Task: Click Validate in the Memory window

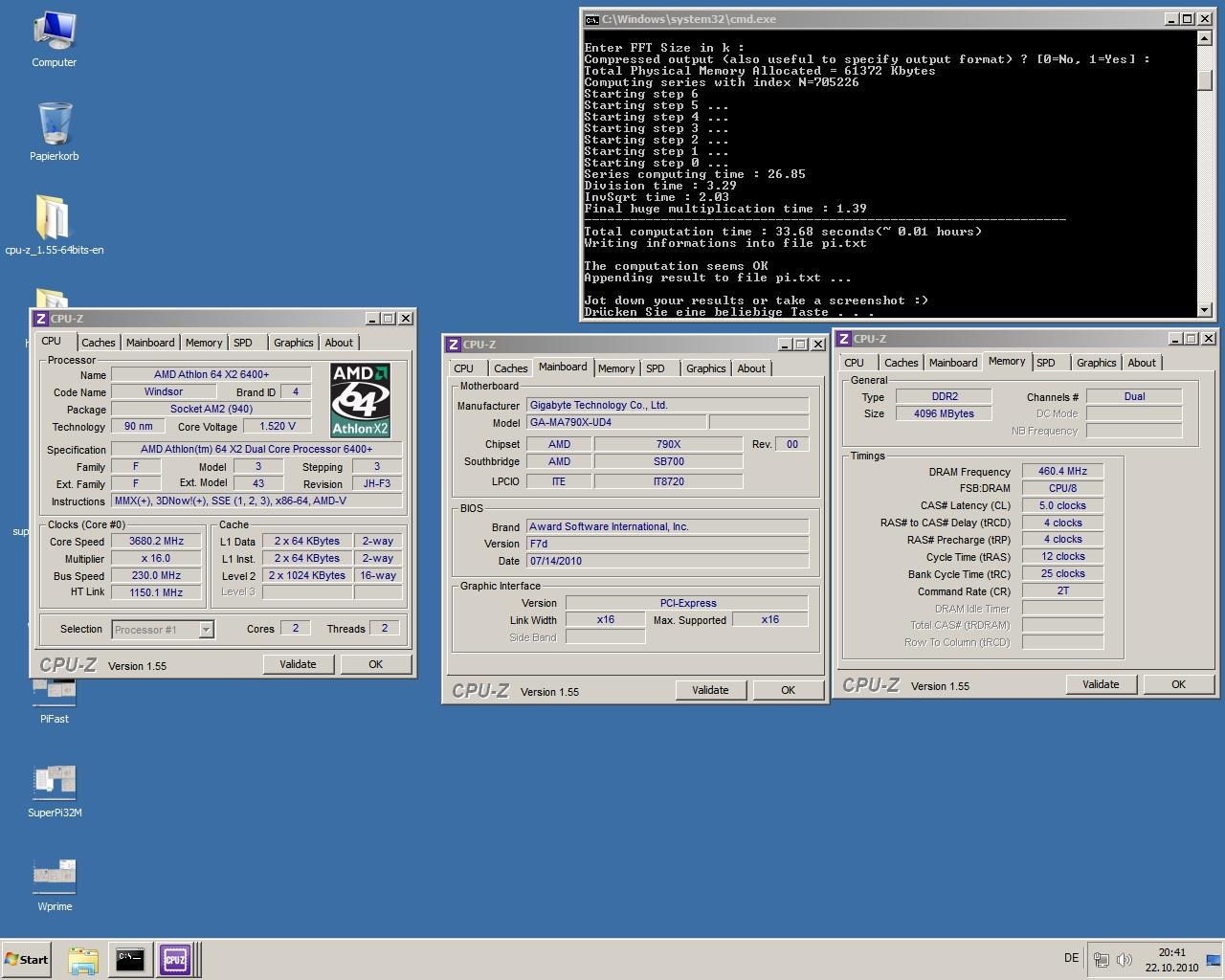Action: pyautogui.click(x=1101, y=684)
